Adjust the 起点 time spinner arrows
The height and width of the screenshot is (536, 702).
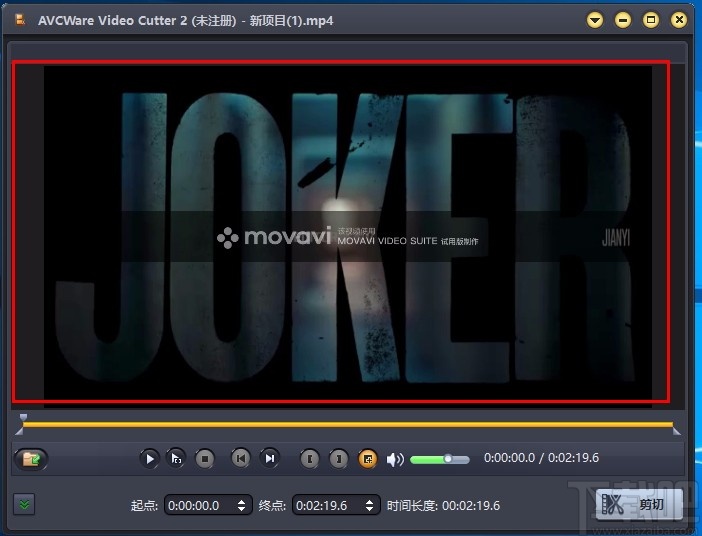[241, 506]
